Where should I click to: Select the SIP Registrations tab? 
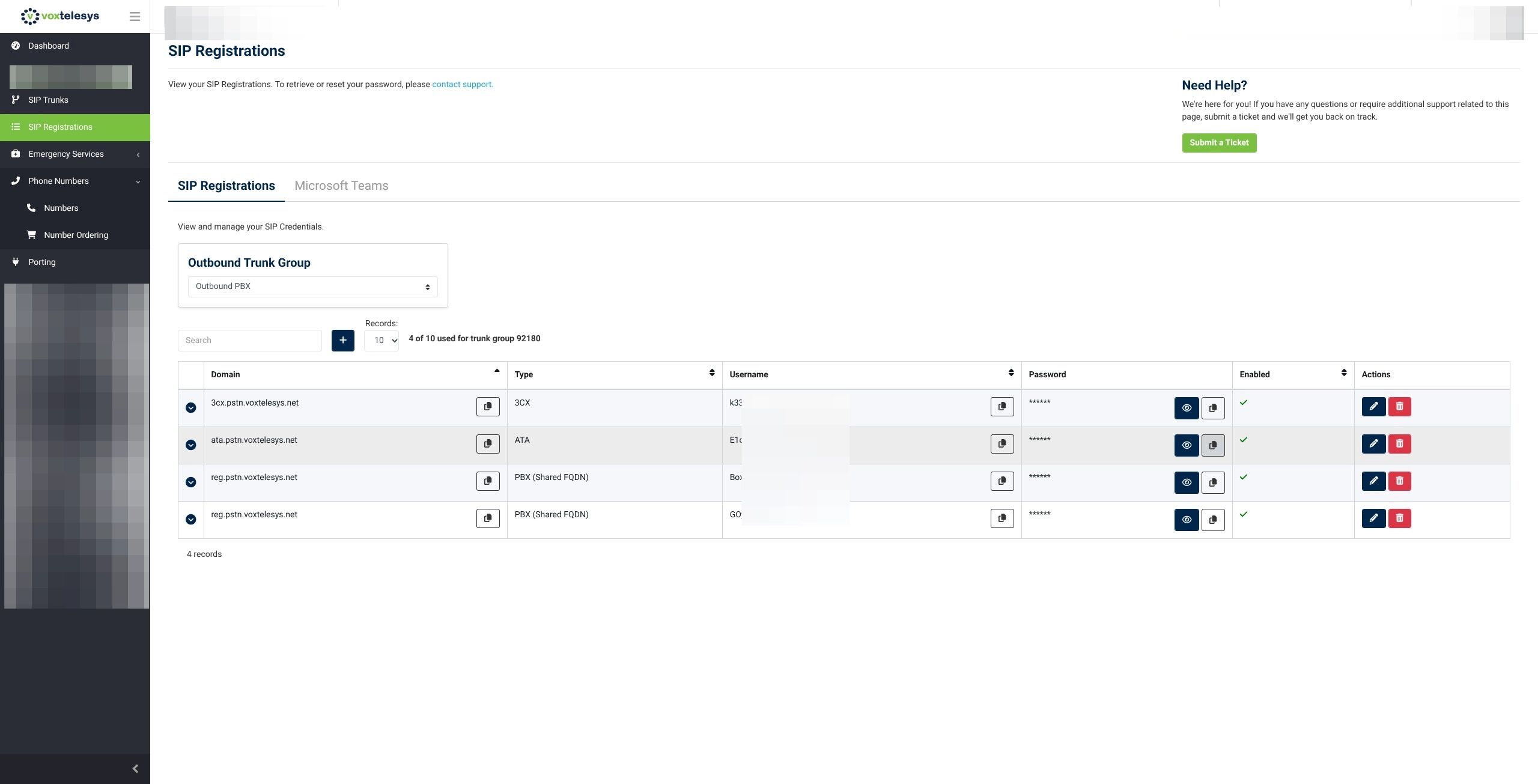coord(226,186)
